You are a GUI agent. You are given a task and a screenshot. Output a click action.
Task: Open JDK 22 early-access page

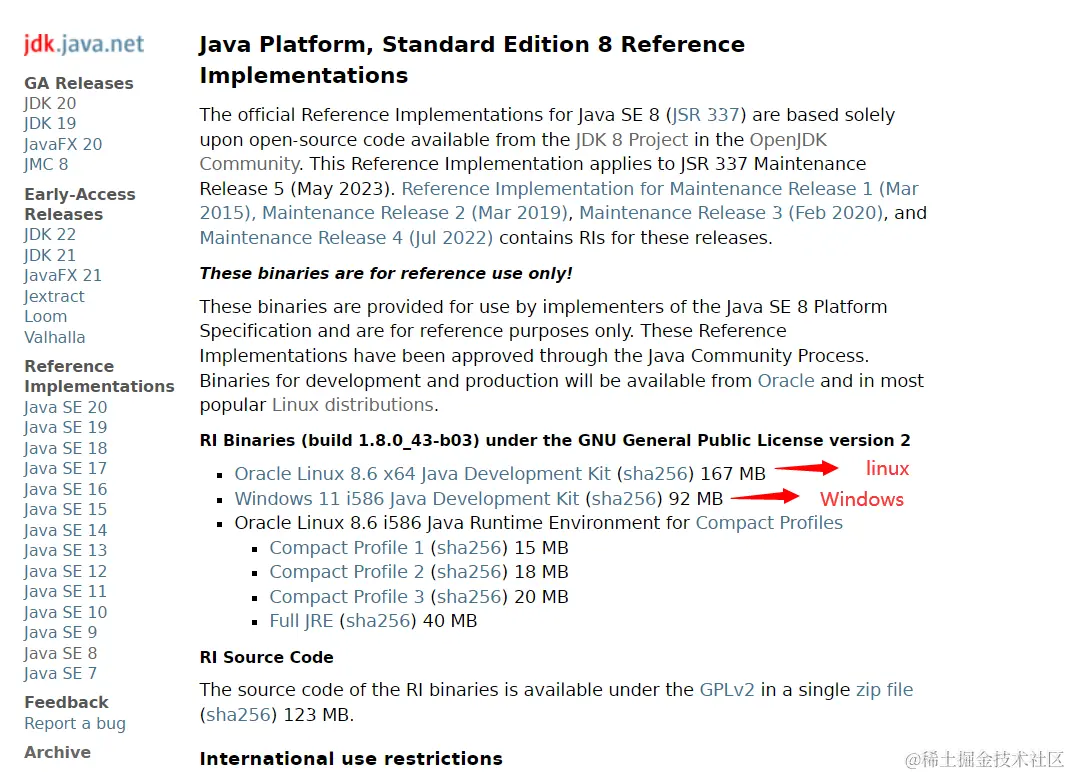point(50,234)
